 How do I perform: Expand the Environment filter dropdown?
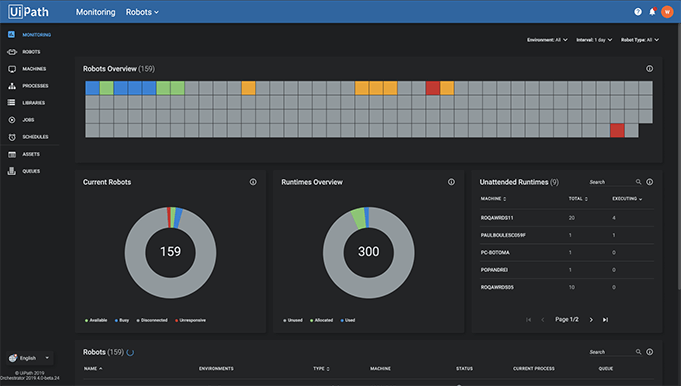coord(547,40)
